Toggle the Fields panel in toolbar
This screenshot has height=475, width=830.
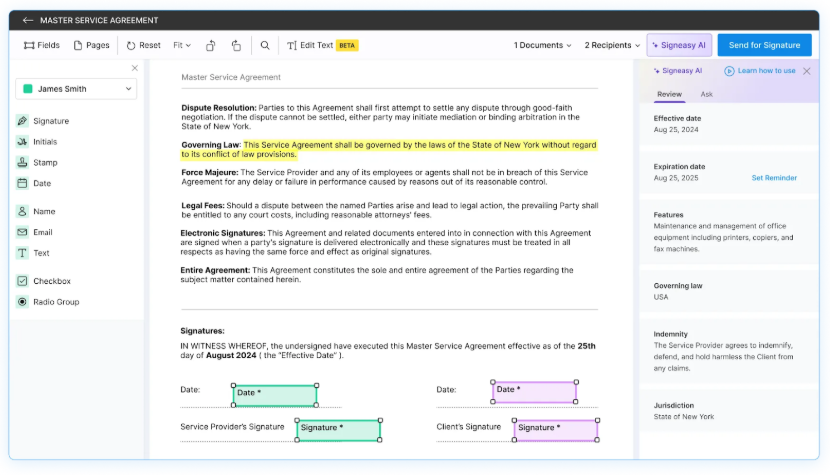pos(42,45)
